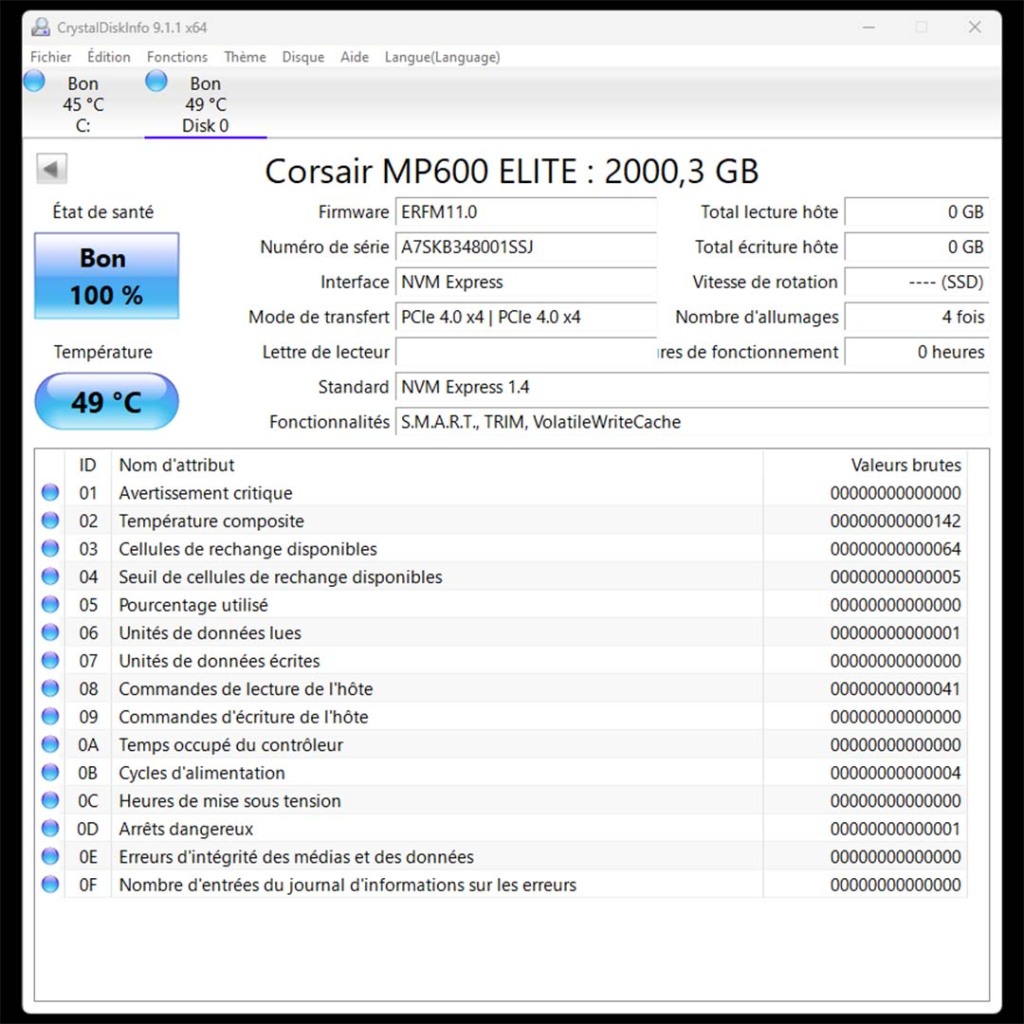1024x1024 pixels.
Task: Select raw value 0000000000142
Action: click(895, 521)
